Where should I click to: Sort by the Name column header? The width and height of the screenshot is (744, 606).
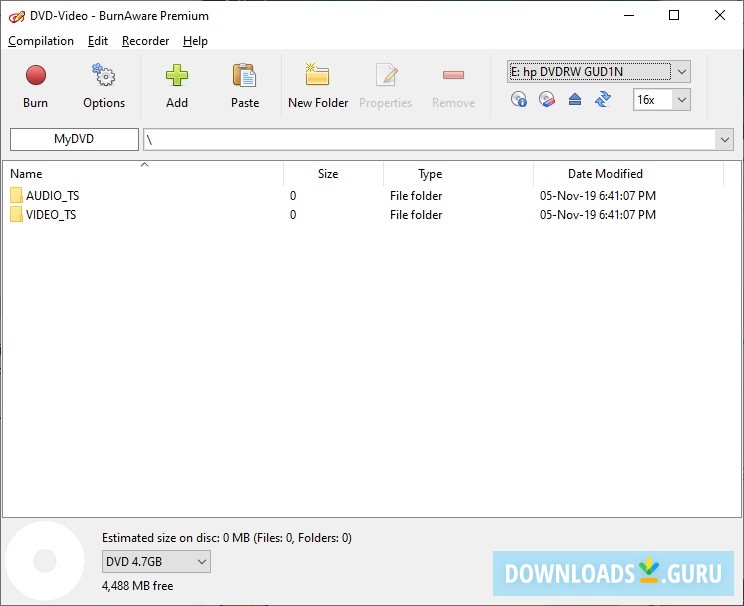(143, 174)
